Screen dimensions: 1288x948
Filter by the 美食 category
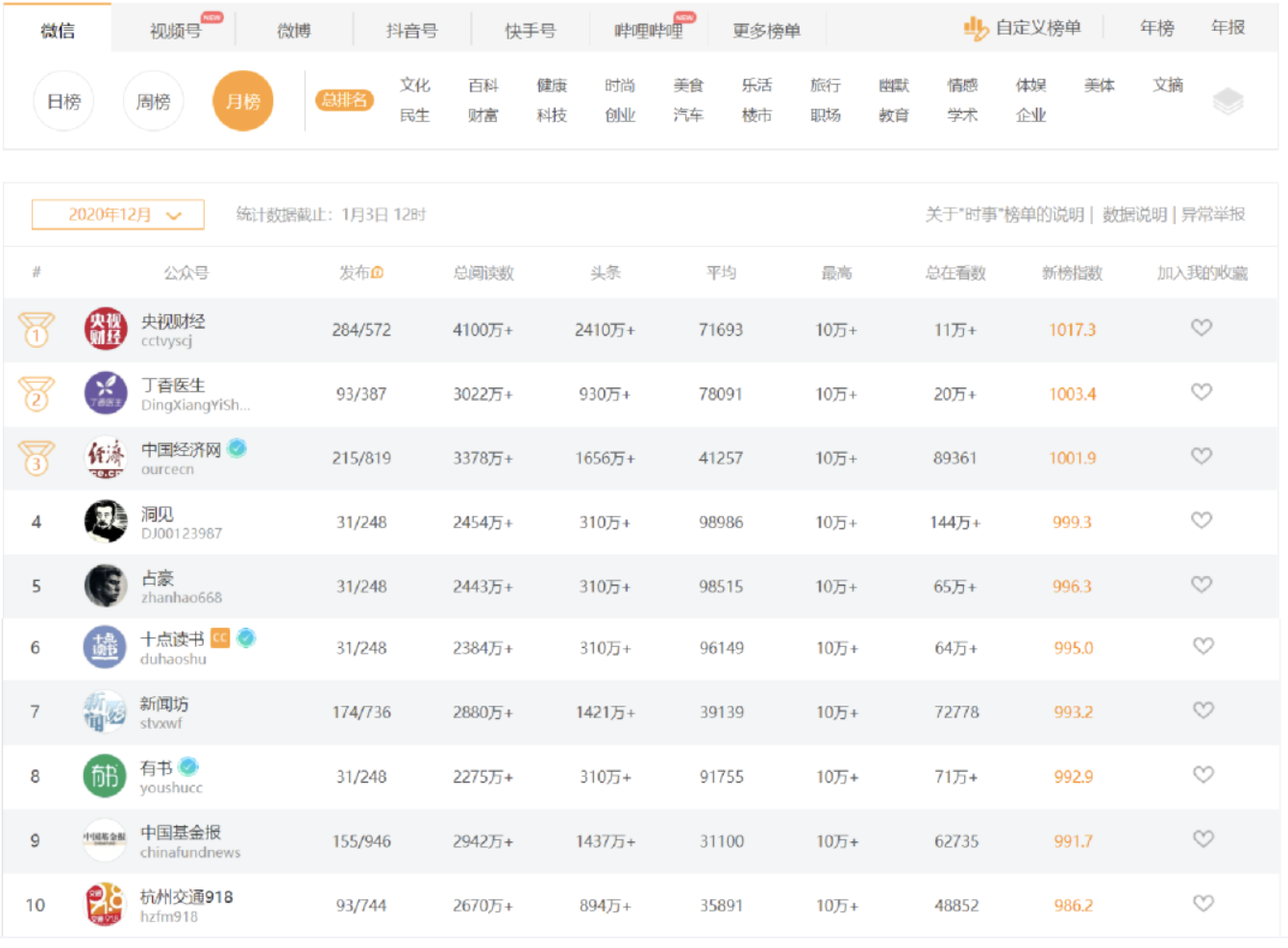[x=688, y=86]
